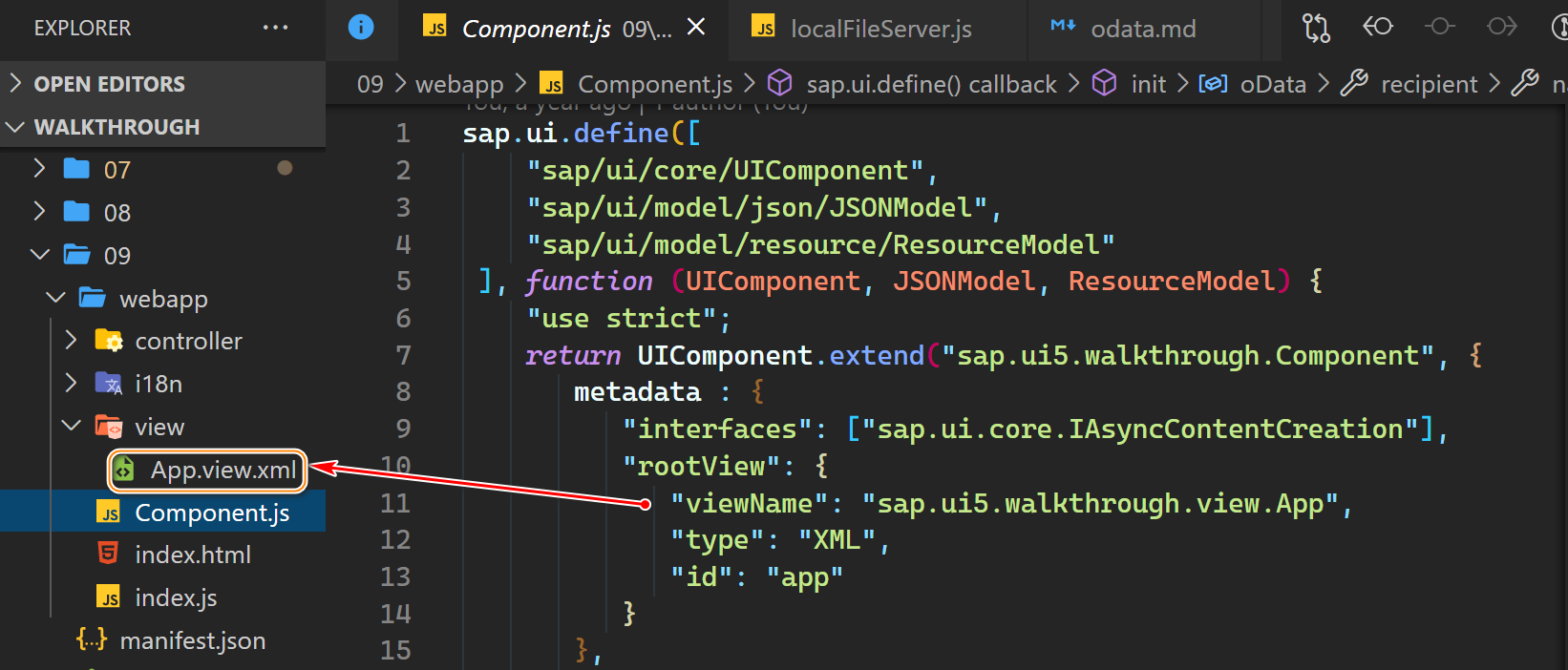Image resolution: width=1568 pixels, height=670 pixels.
Task: Click the recipient wrench icon in breadcrumb
Action: tap(1354, 84)
